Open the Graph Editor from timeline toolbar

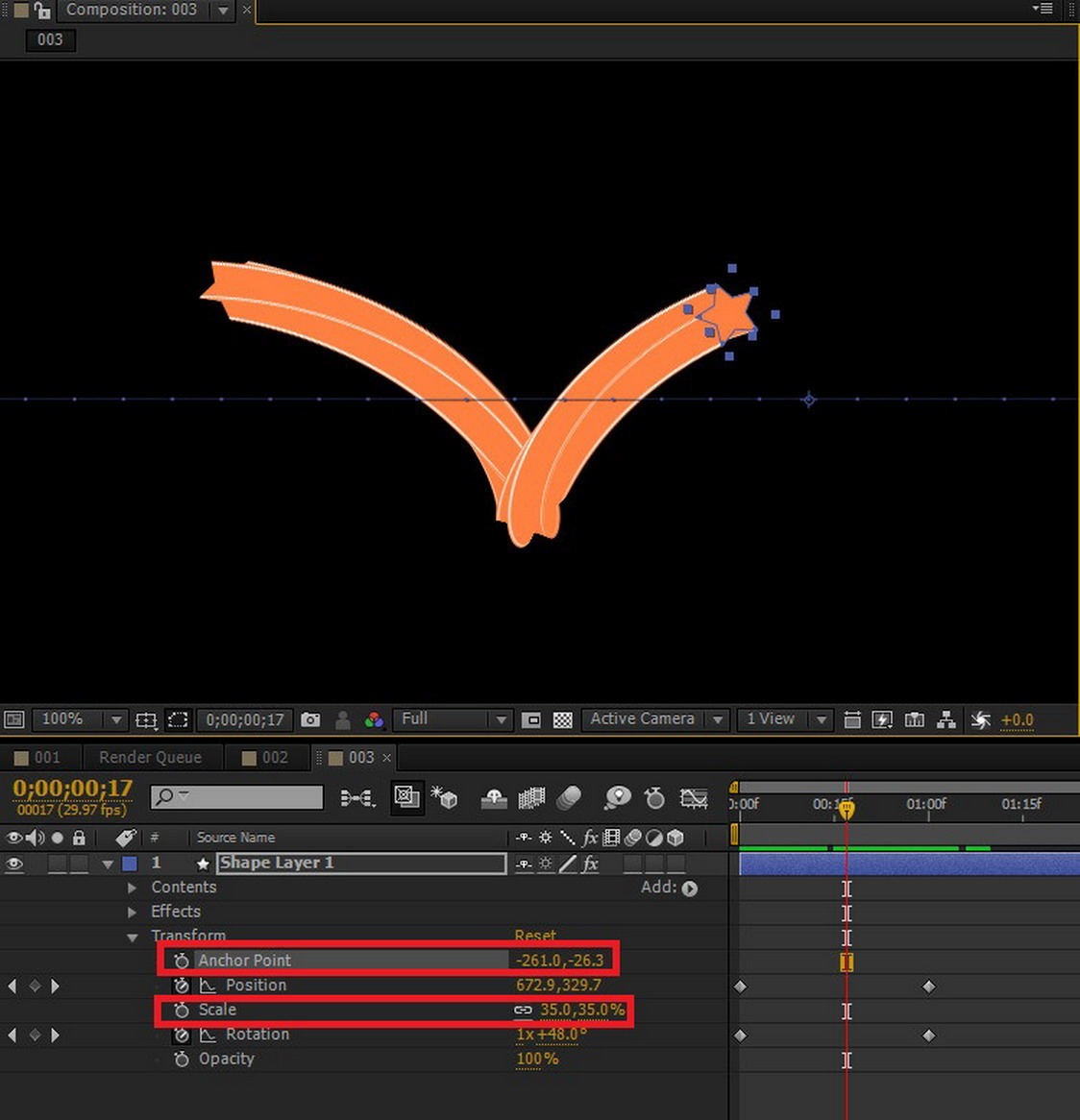pyautogui.click(x=694, y=797)
